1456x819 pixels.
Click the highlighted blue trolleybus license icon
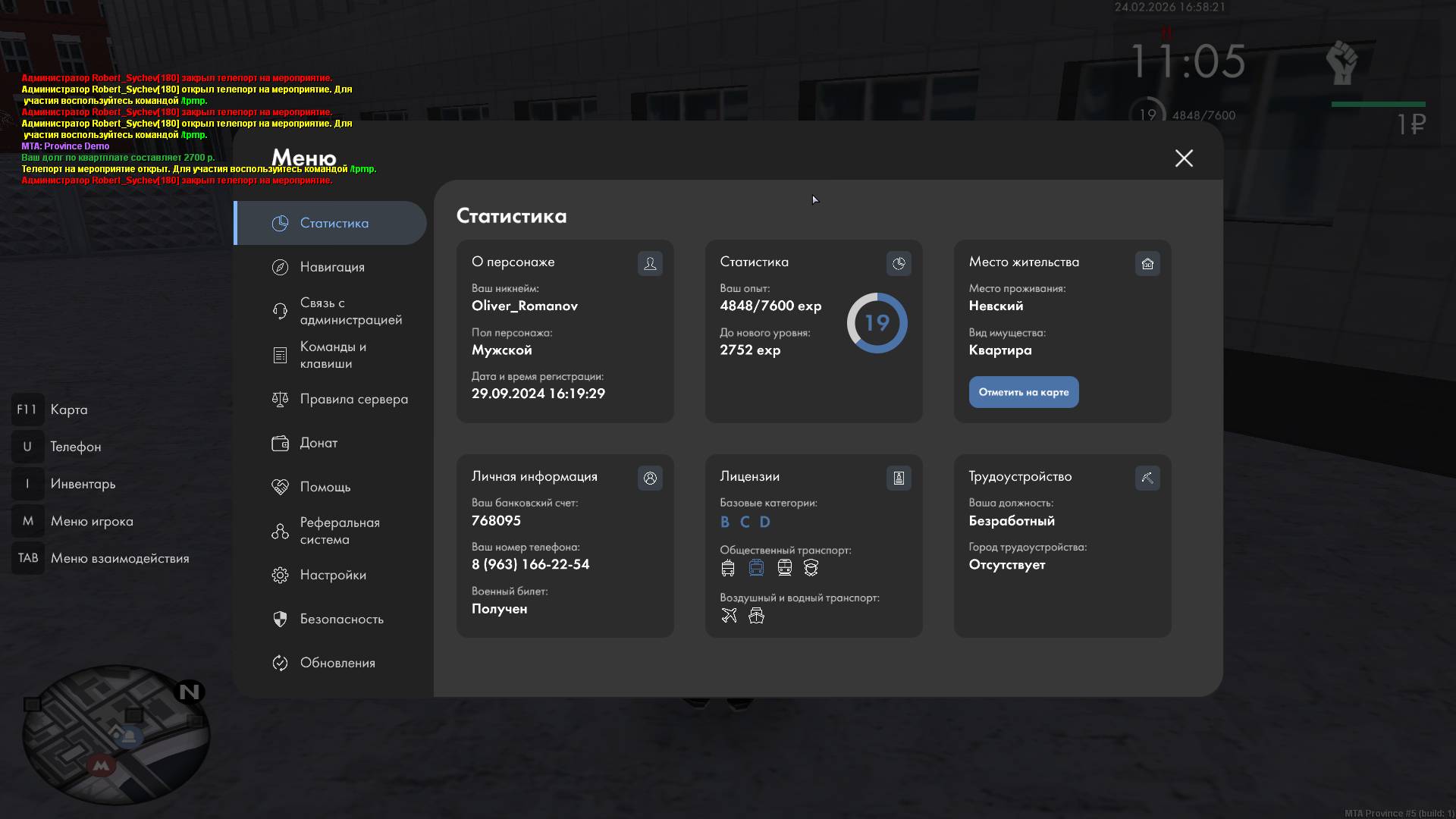pos(756,567)
